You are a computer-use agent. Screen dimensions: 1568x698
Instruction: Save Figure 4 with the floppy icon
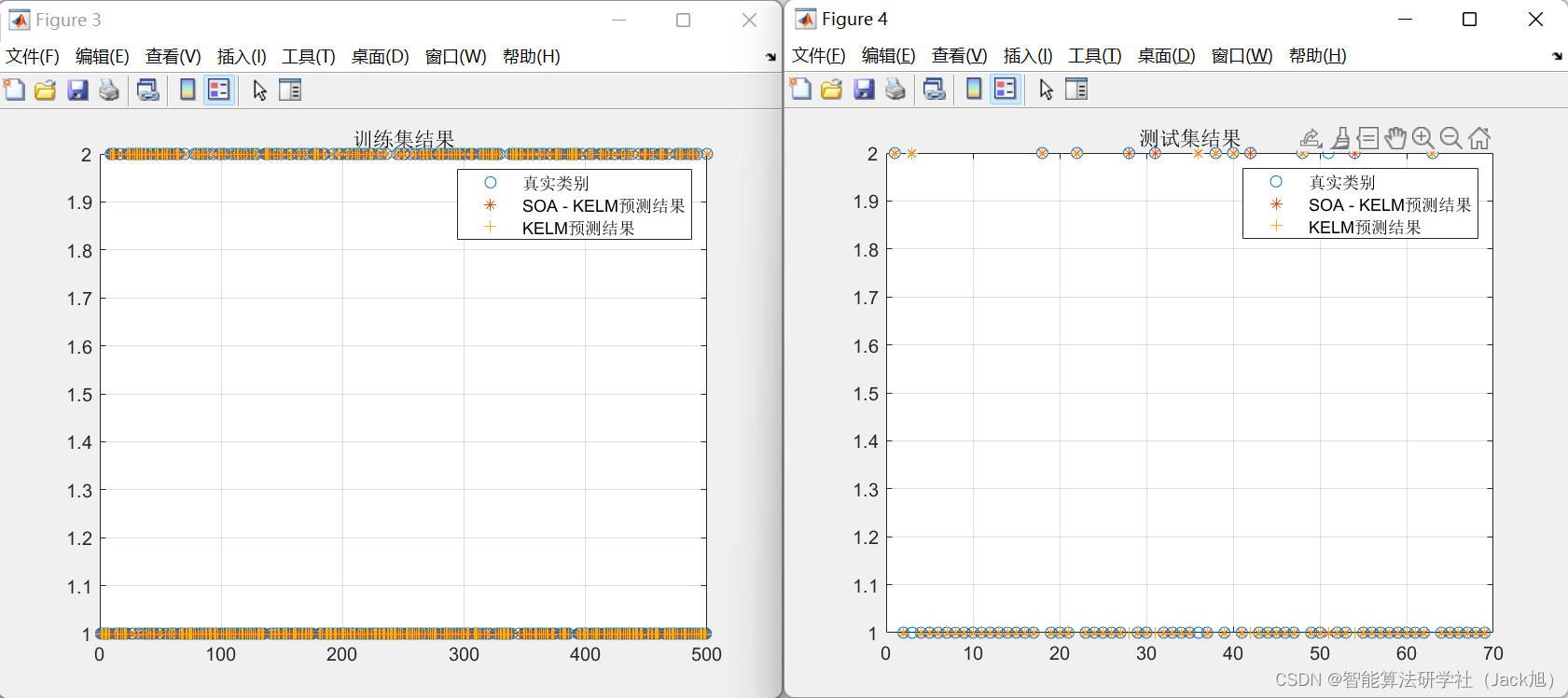click(864, 89)
